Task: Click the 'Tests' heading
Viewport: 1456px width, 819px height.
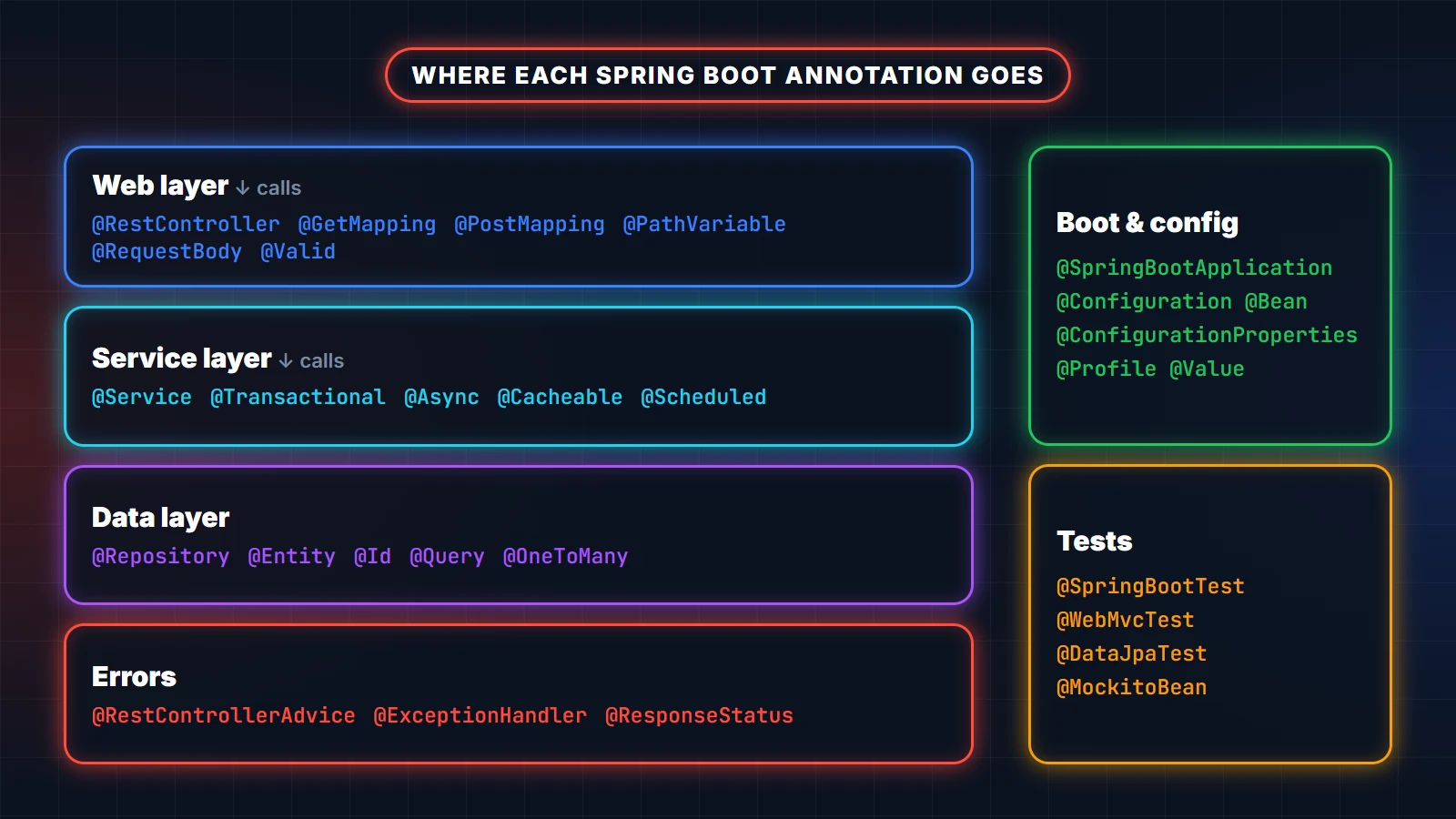Action: 1094,541
